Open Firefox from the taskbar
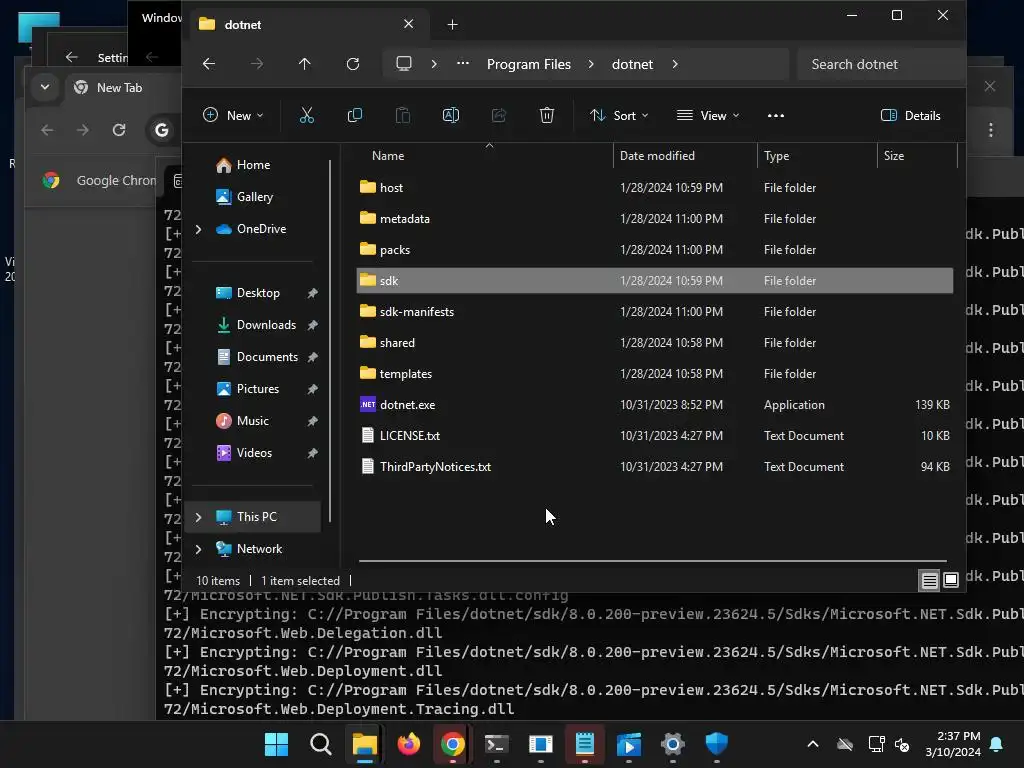The width and height of the screenshot is (1024, 768). click(409, 744)
